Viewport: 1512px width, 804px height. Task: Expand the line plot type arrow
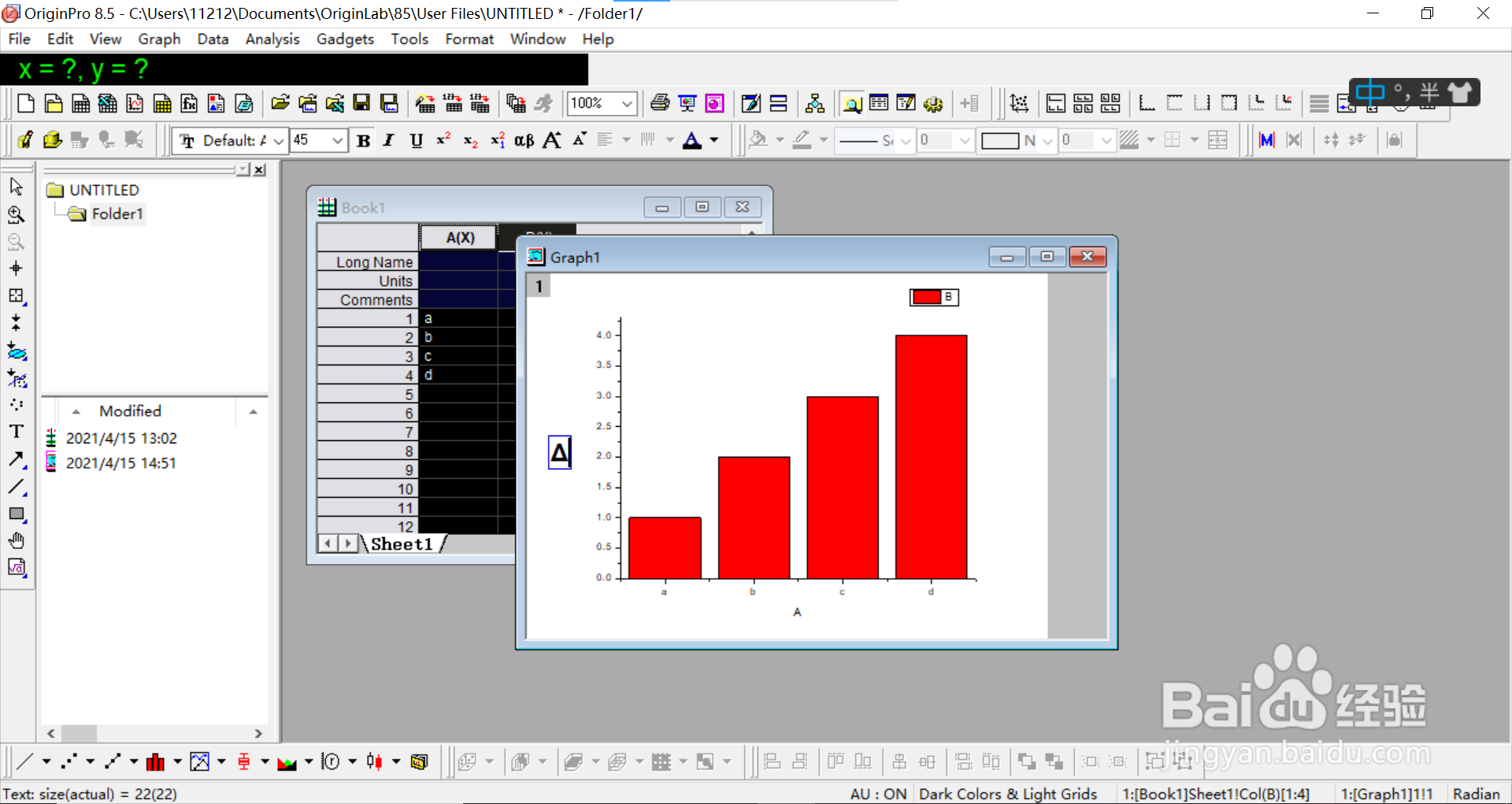click(x=46, y=761)
